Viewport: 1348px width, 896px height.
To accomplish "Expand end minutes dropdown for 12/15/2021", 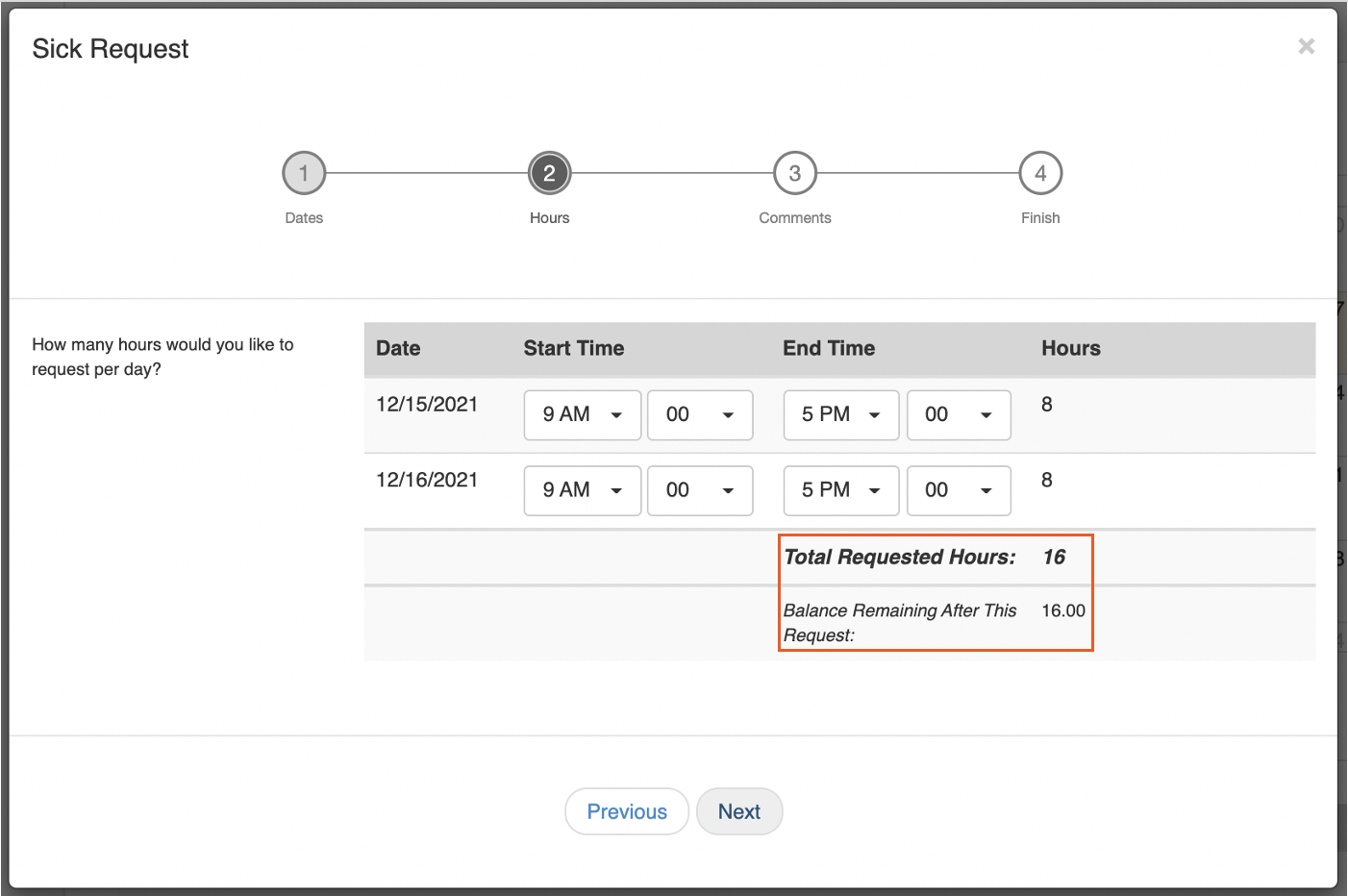I will (958, 415).
